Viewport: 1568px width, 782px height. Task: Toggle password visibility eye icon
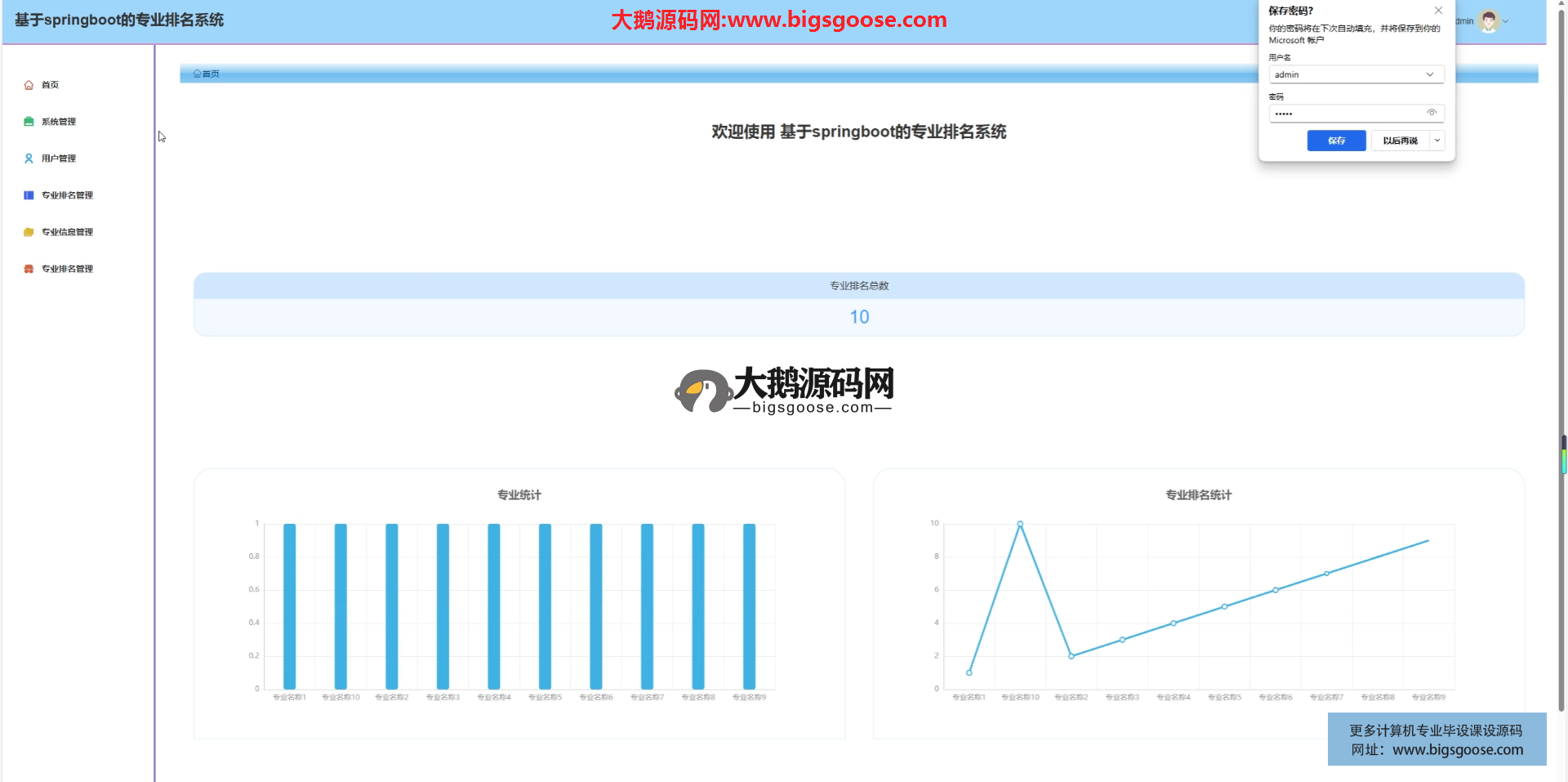[x=1431, y=113]
